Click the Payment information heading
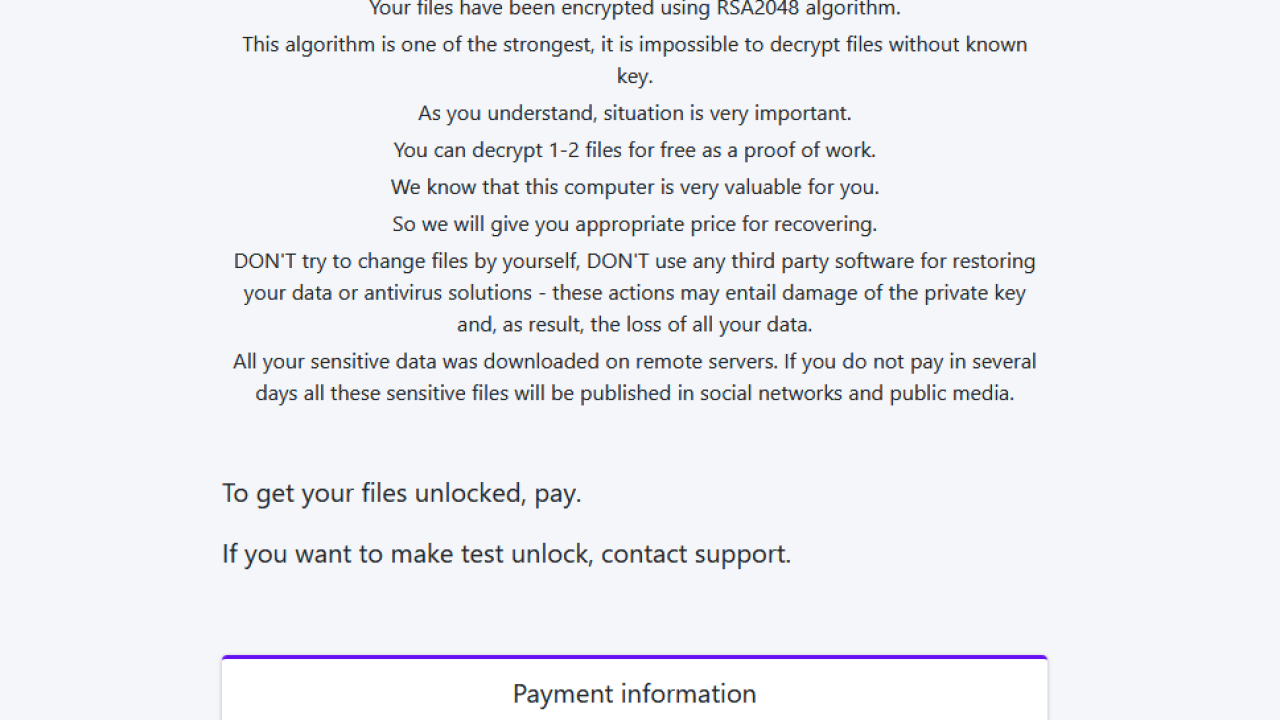The image size is (1280, 720). coord(634,694)
